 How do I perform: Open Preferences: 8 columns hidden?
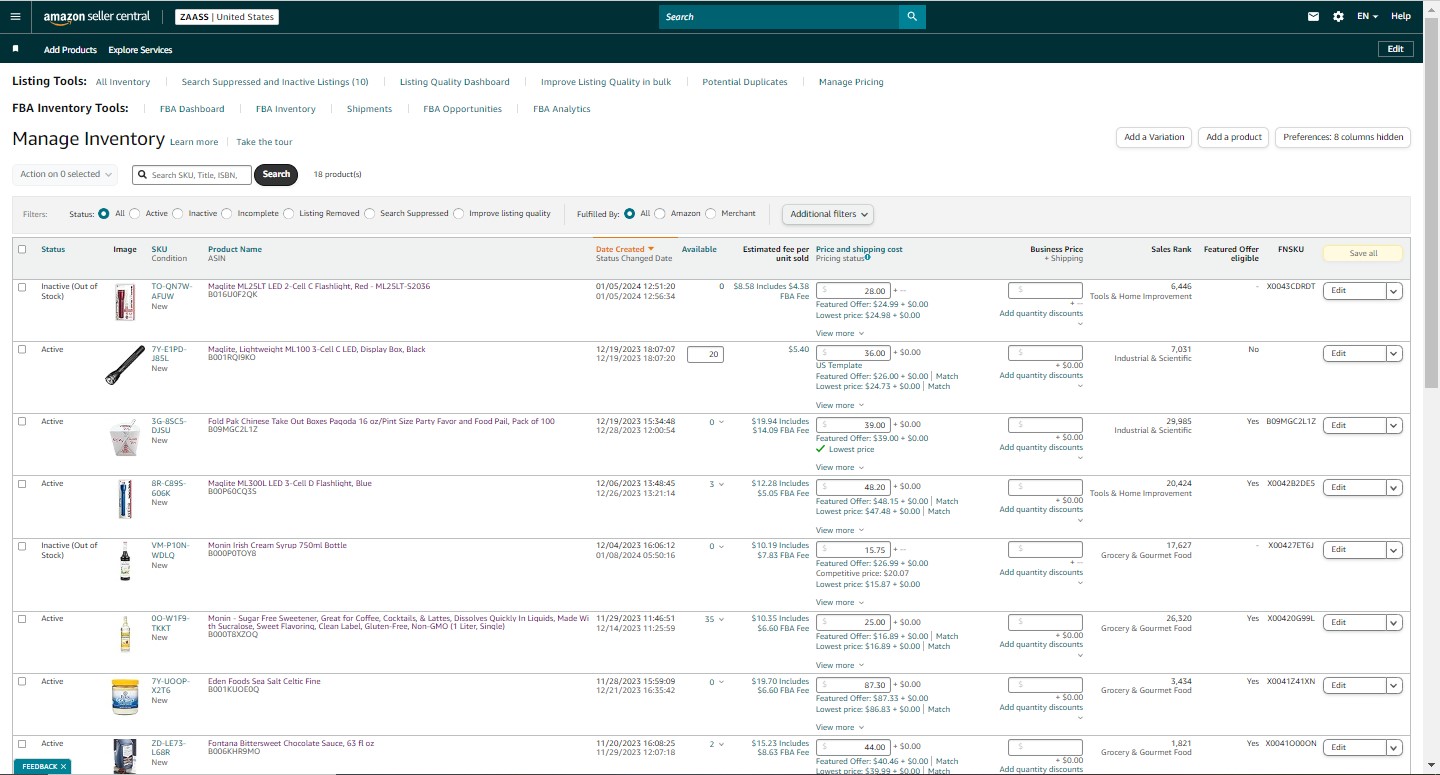point(1343,137)
